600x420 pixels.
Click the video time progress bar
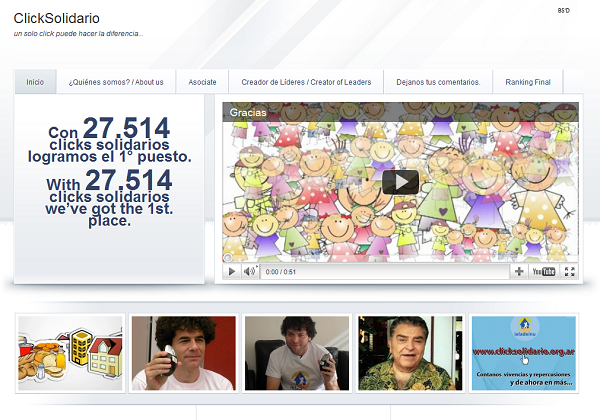(400, 263)
